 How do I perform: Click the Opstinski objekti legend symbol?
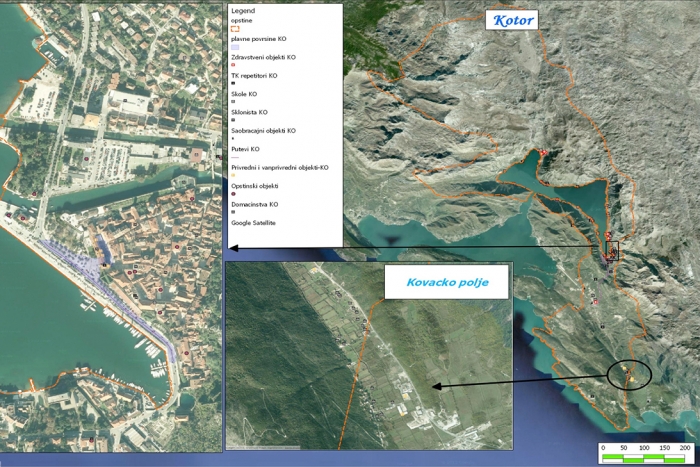pos(233,194)
